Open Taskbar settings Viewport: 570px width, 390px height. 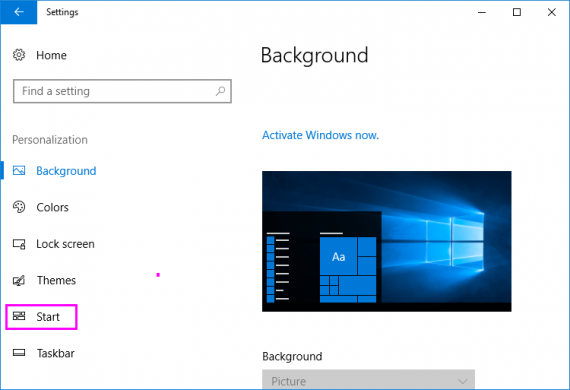[56, 353]
